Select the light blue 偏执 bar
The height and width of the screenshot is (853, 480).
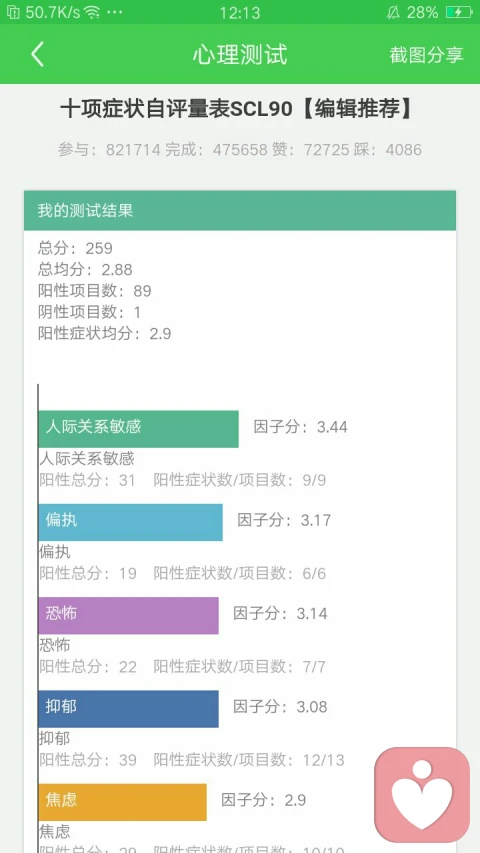[x=131, y=522]
